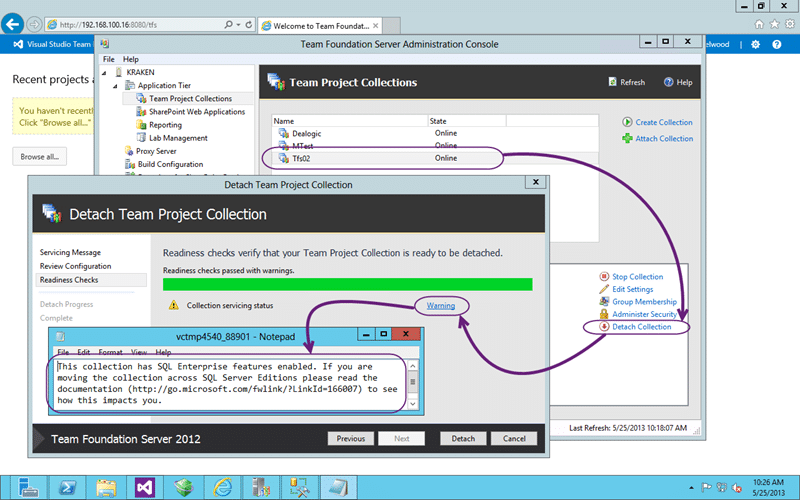Click the settings gear in Visual Studio header
800x500 pixels.
pos(756,44)
